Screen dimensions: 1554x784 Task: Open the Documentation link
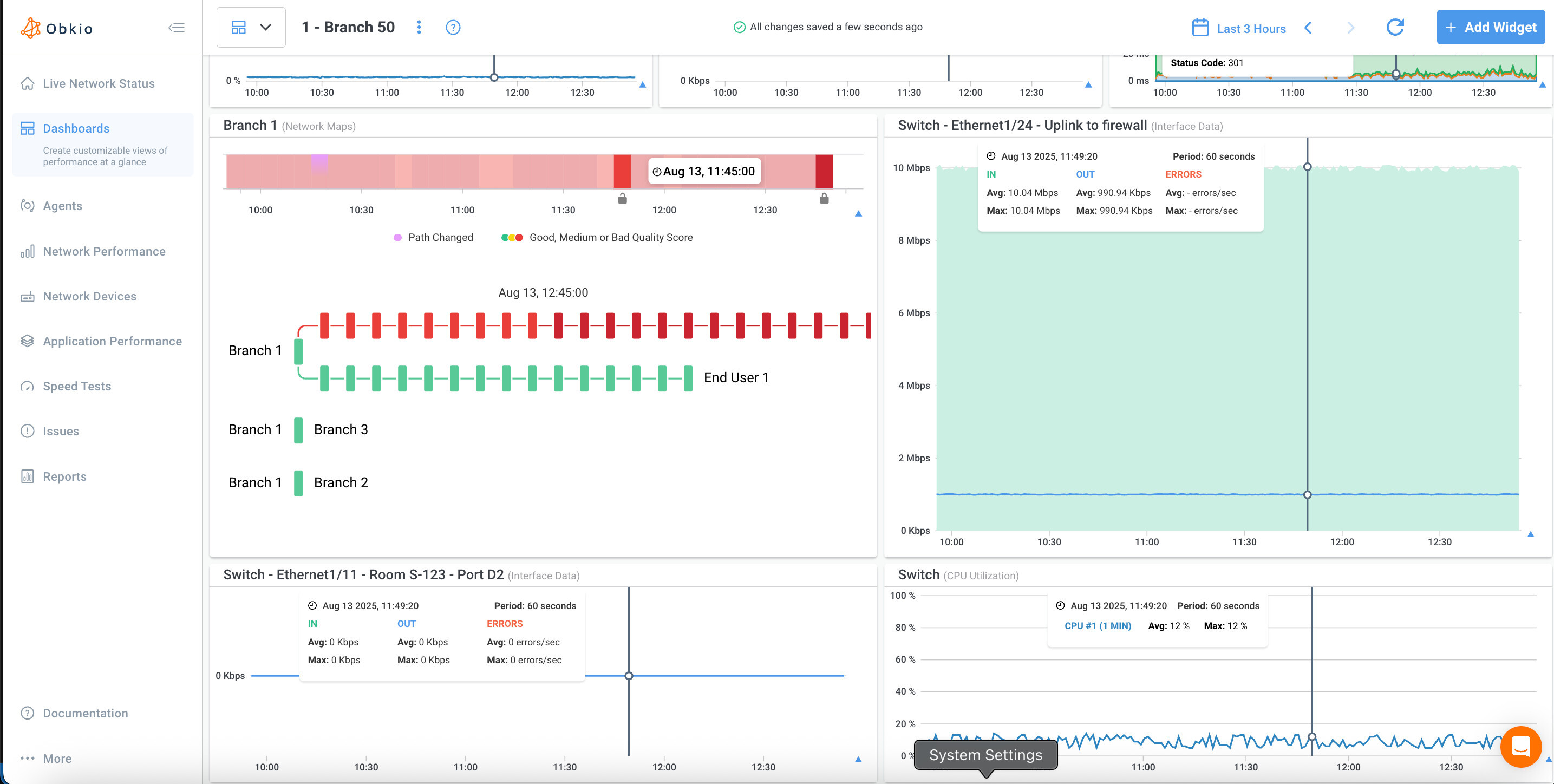[x=85, y=713]
